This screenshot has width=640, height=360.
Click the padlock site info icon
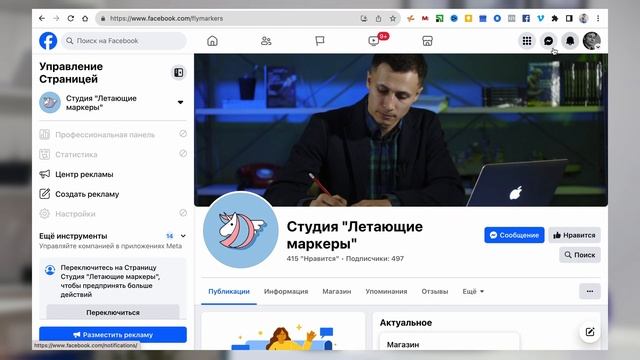[103, 18]
